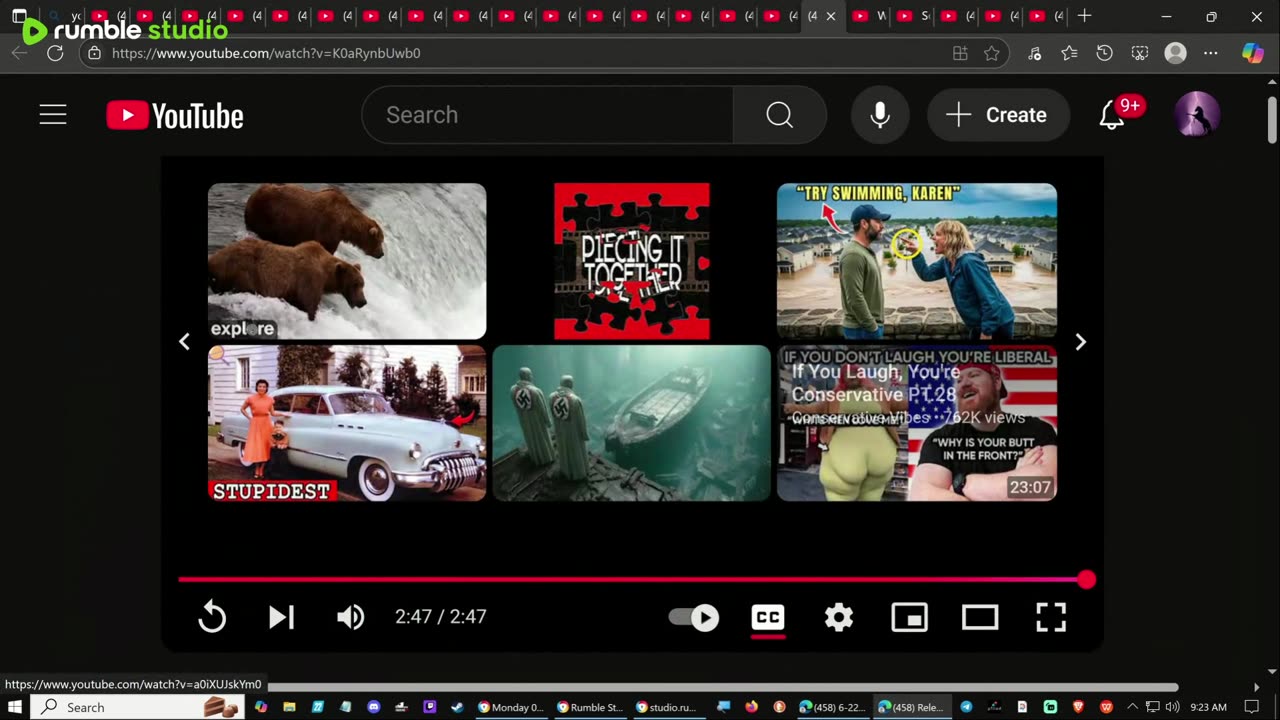Open a new browser tab
This screenshot has width=1280, height=720.
[1084, 16]
